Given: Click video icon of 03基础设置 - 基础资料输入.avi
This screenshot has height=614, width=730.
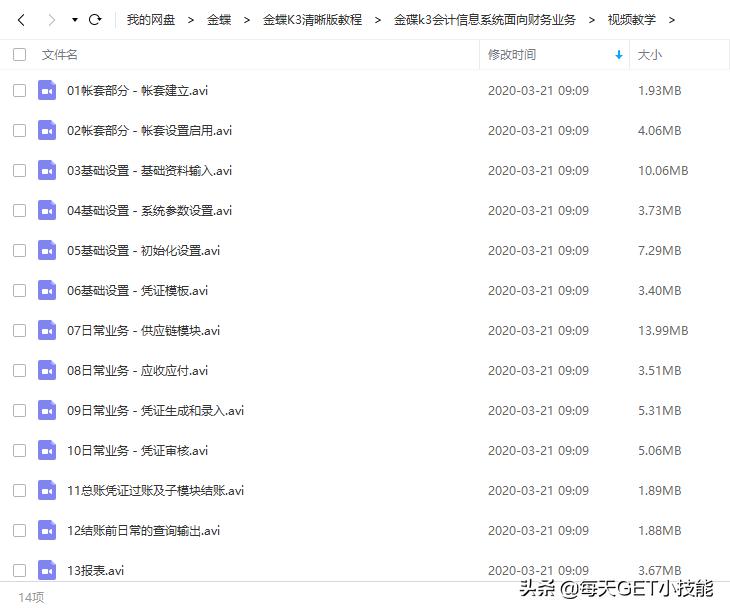Looking at the screenshot, I should click(x=47, y=170).
